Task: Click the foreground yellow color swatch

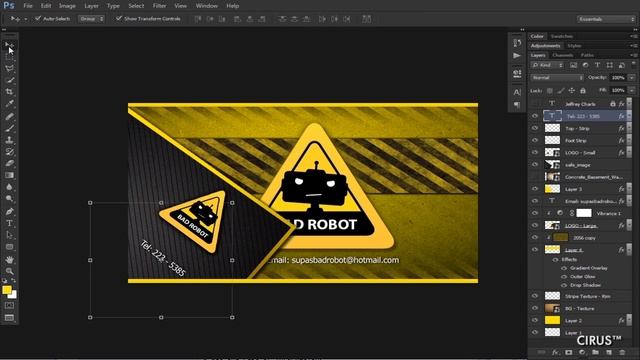Action: [x=6, y=289]
